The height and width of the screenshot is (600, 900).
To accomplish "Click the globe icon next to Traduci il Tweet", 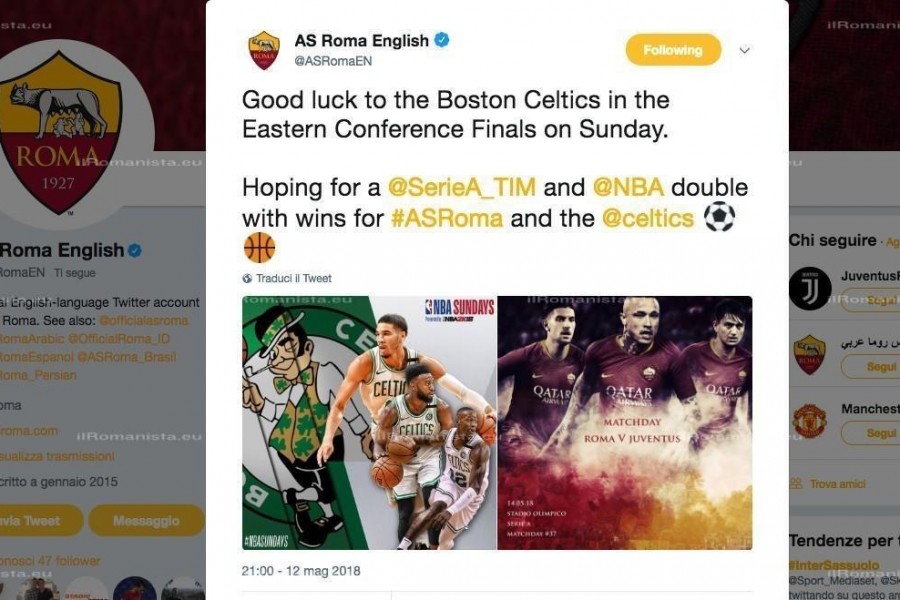I will tap(247, 278).
